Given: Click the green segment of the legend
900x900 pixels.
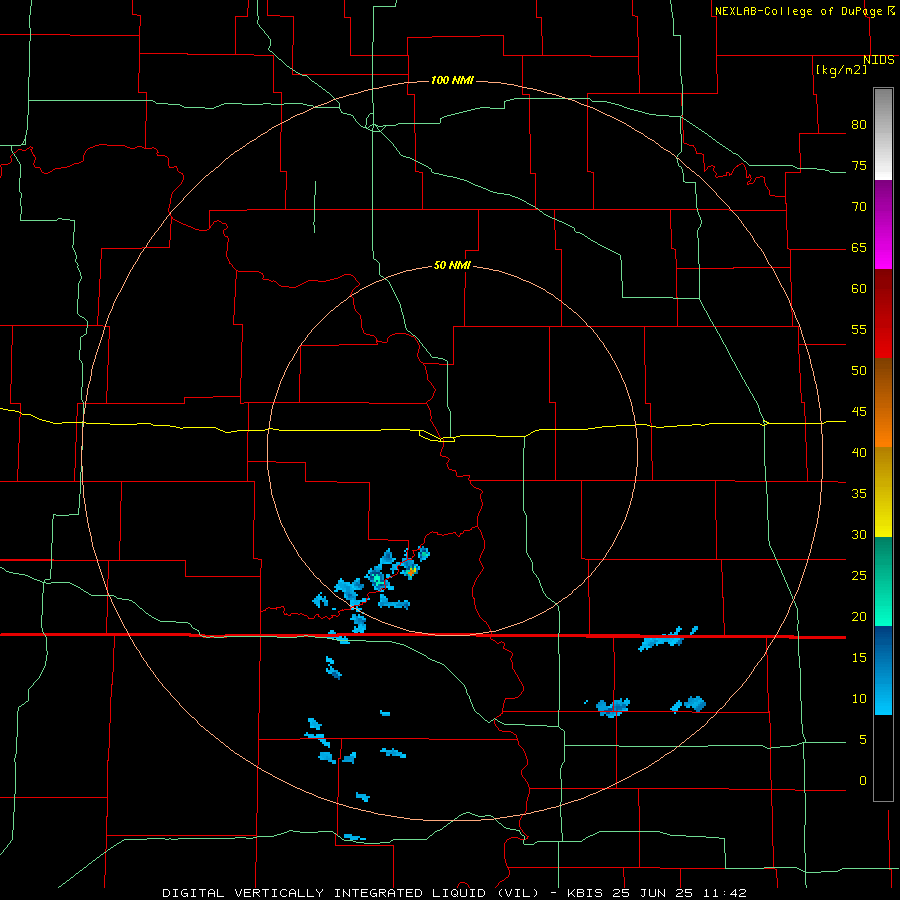Looking at the screenshot, I should [883, 581].
